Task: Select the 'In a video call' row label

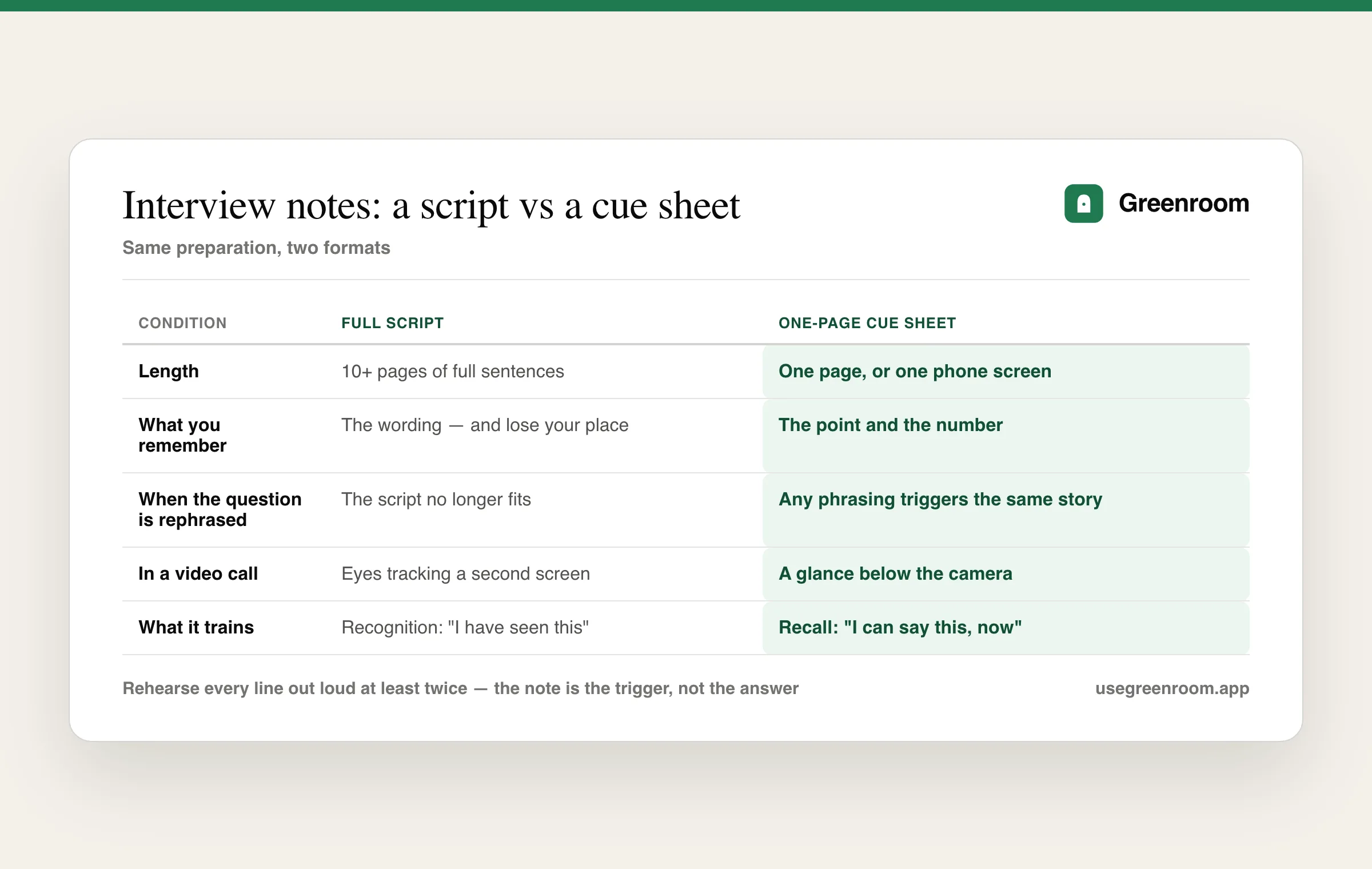Action: click(x=198, y=574)
